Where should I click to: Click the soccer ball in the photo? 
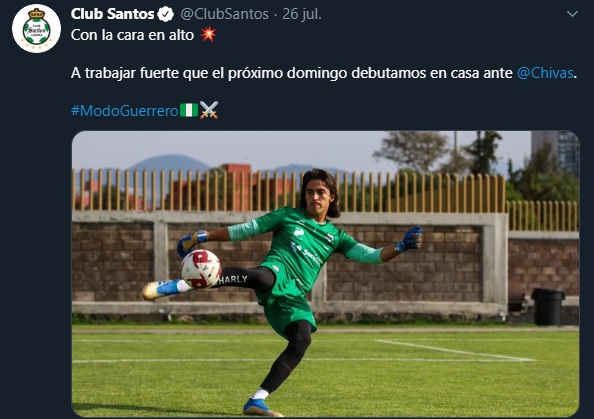201,269
